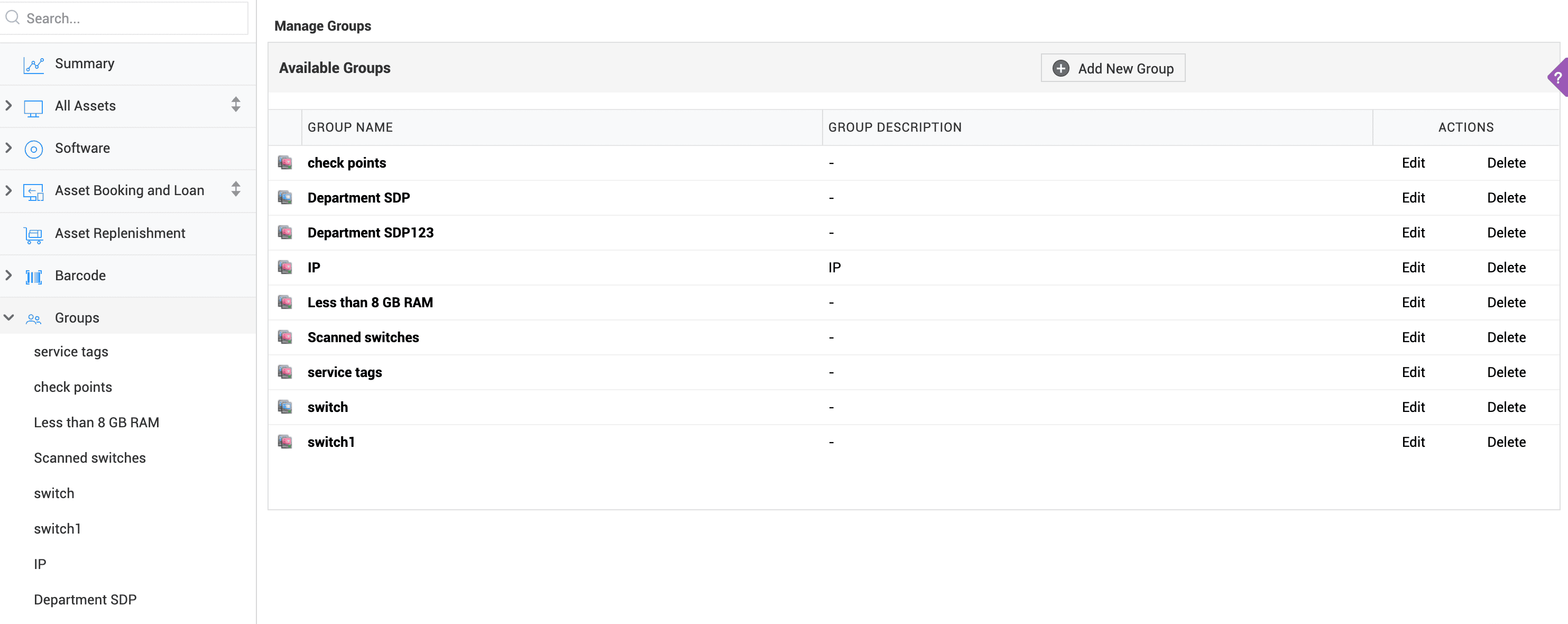Open switch group in sidebar
Viewport: 1568px width, 624px height.
tap(54, 494)
